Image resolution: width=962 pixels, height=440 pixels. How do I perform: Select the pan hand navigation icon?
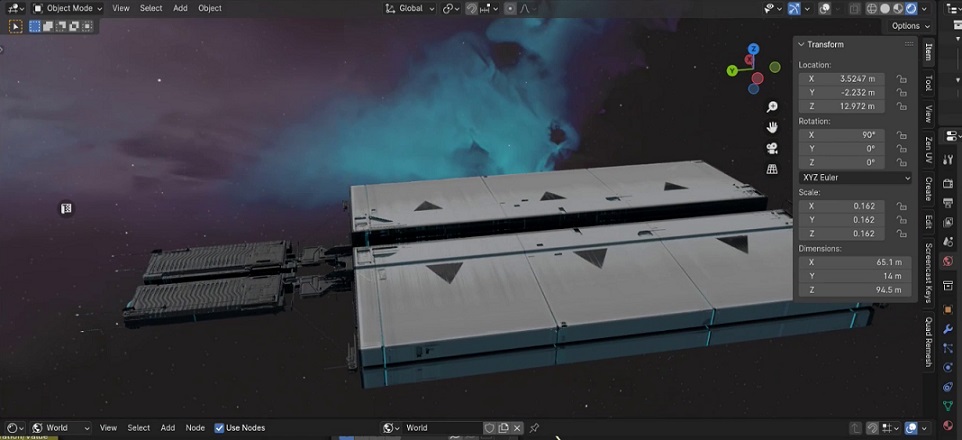[x=772, y=127]
